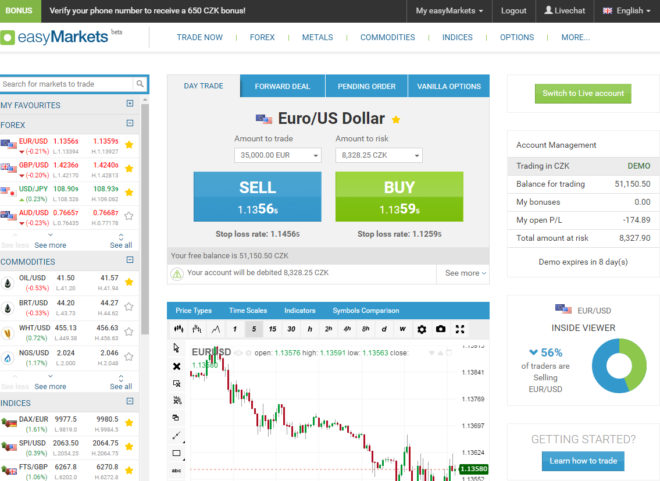Select the daily d timeframe
The image size is (660, 481).
pyautogui.click(x=384, y=329)
